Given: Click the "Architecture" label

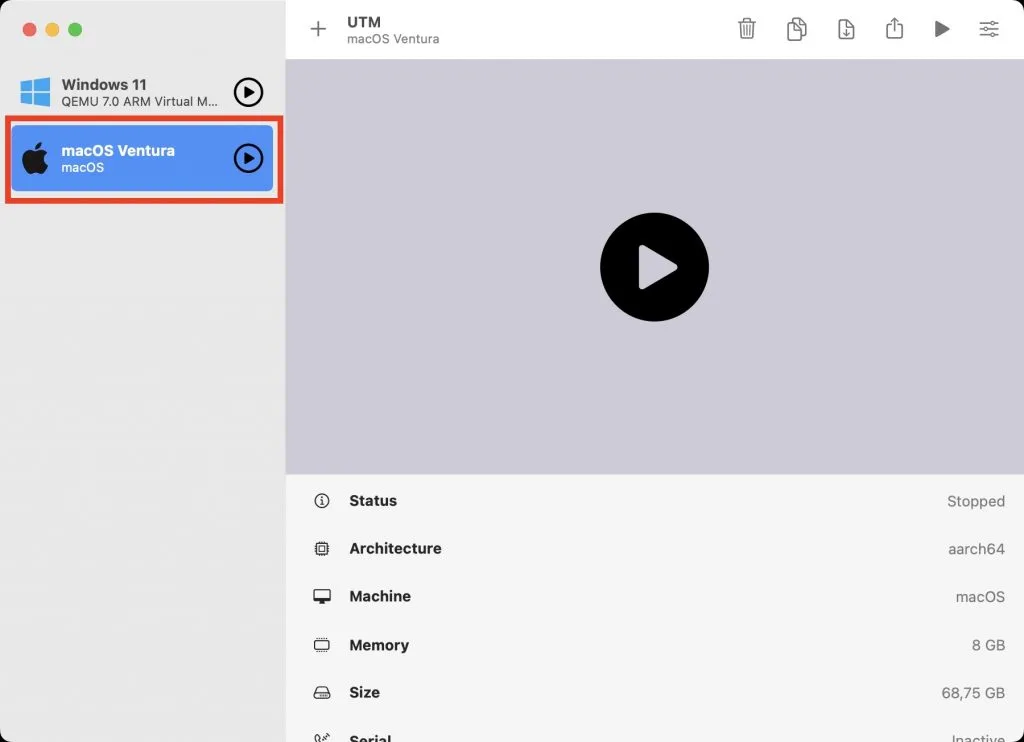Looking at the screenshot, I should tap(395, 549).
